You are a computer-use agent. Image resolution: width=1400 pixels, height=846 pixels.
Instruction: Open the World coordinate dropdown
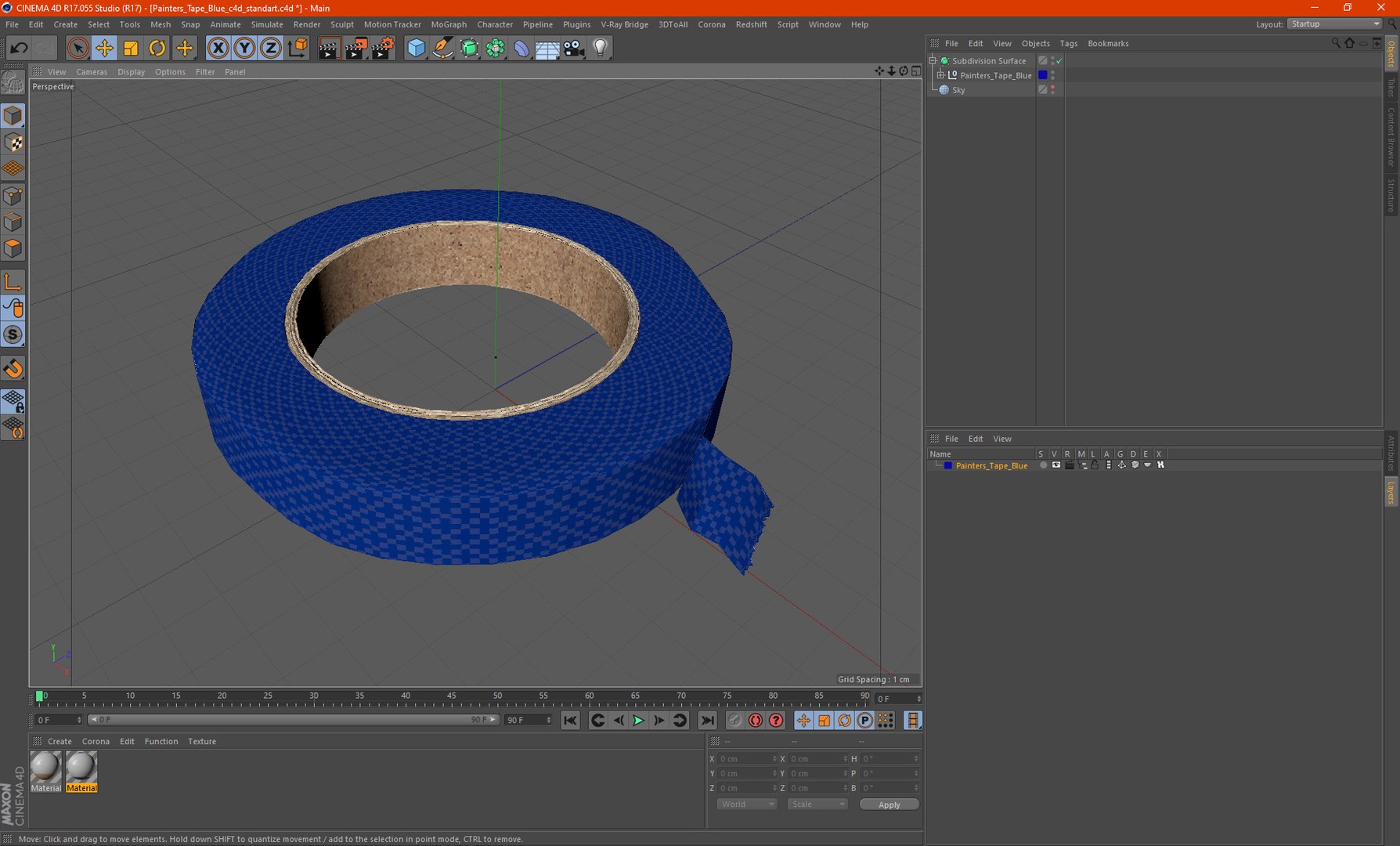pyautogui.click(x=746, y=804)
